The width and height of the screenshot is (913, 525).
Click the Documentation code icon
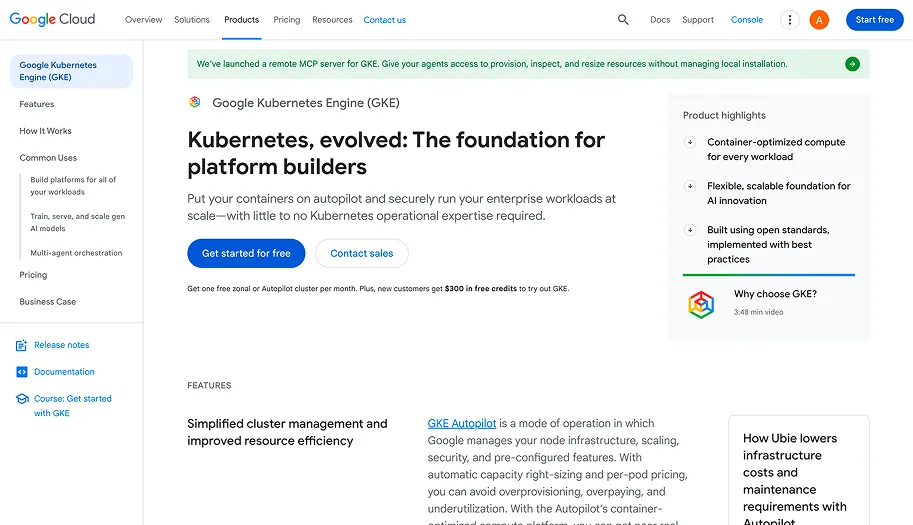22,372
